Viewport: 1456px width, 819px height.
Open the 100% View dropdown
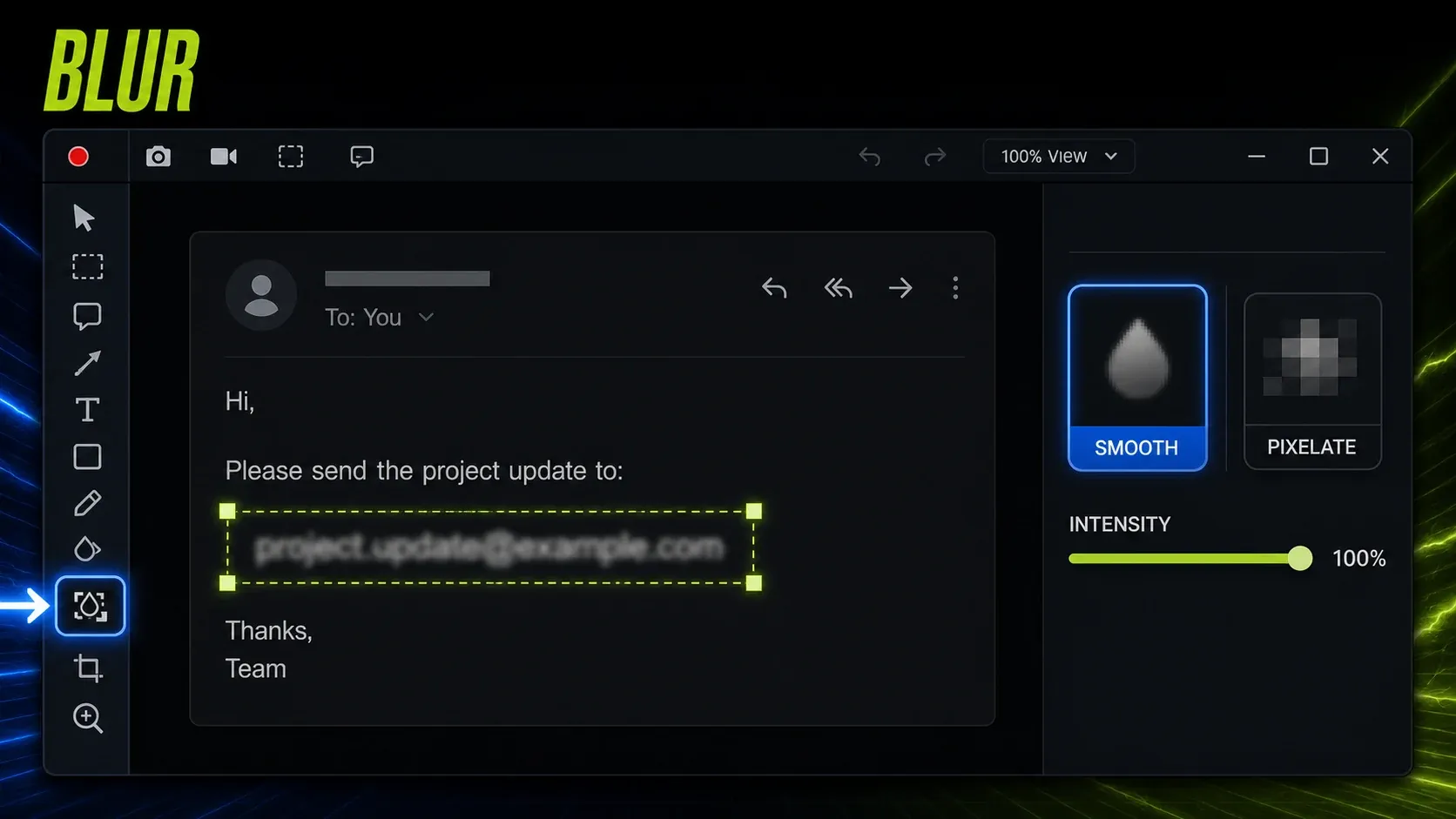coord(1059,157)
